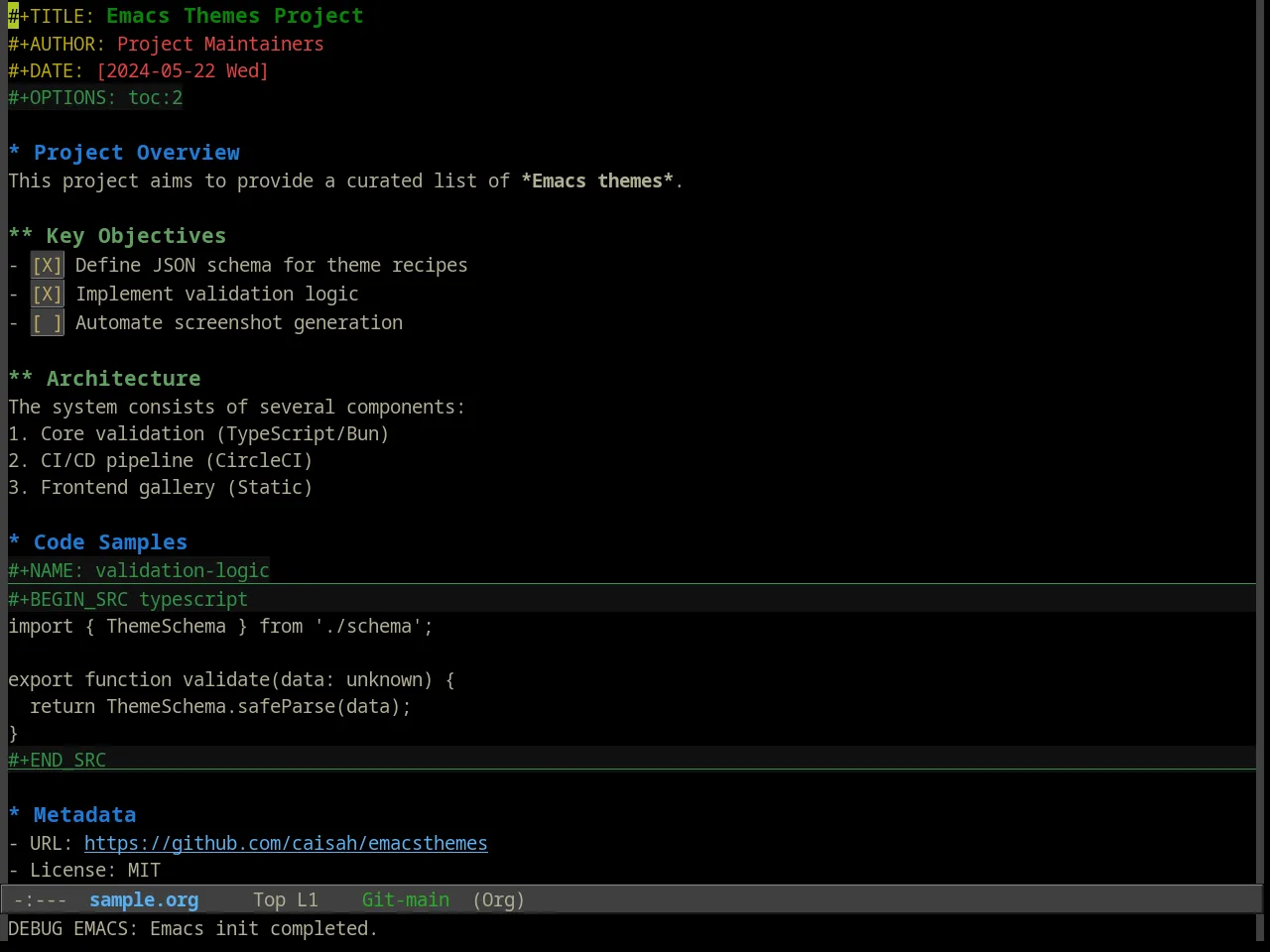Click Git-main in the mode line
Image resolution: width=1270 pixels, height=952 pixels.
pos(406,900)
